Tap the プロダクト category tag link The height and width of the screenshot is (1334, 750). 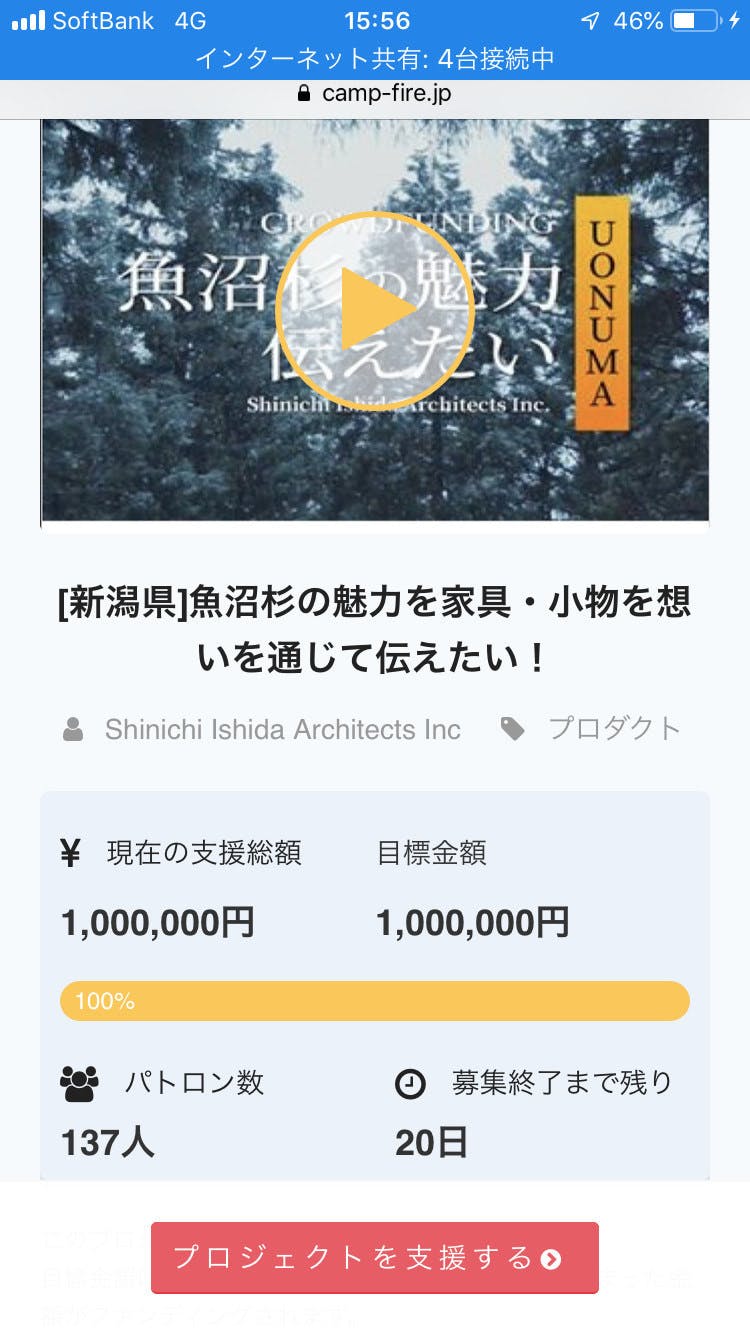coord(614,728)
